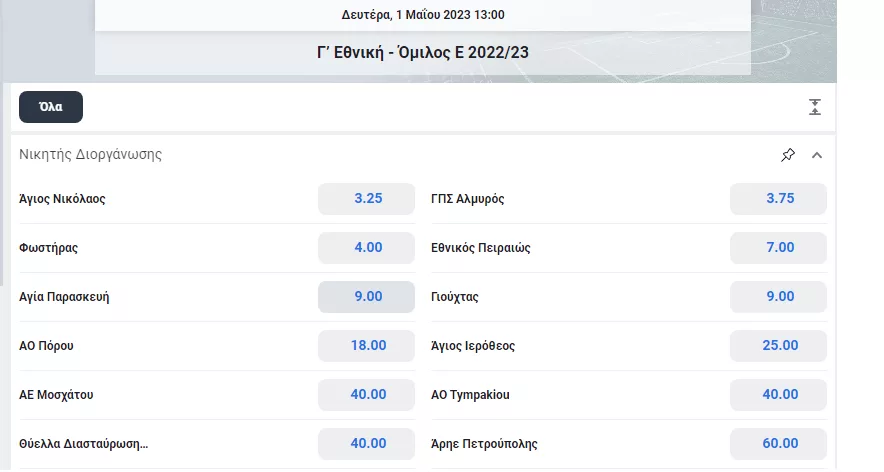
Task: Click the Γιούχτας team name
Action: pyautogui.click(x=454, y=297)
